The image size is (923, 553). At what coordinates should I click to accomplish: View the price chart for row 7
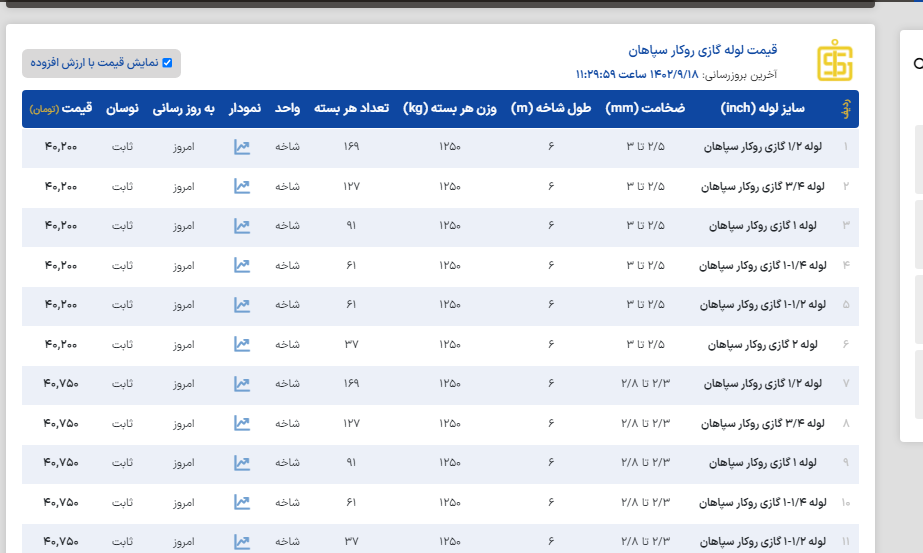(242, 383)
